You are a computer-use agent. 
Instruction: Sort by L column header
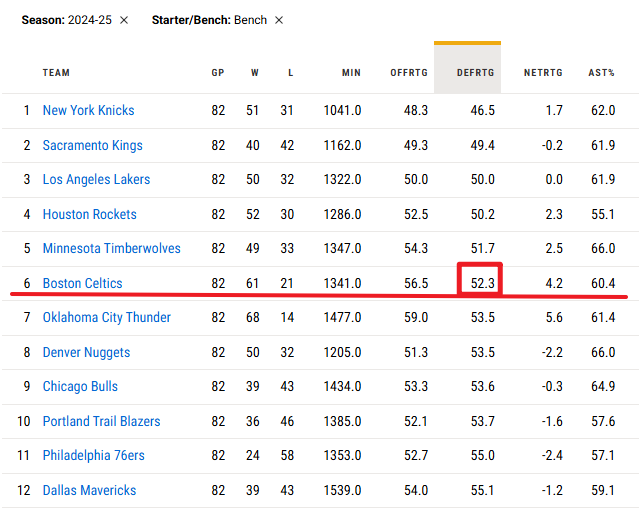tap(290, 73)
